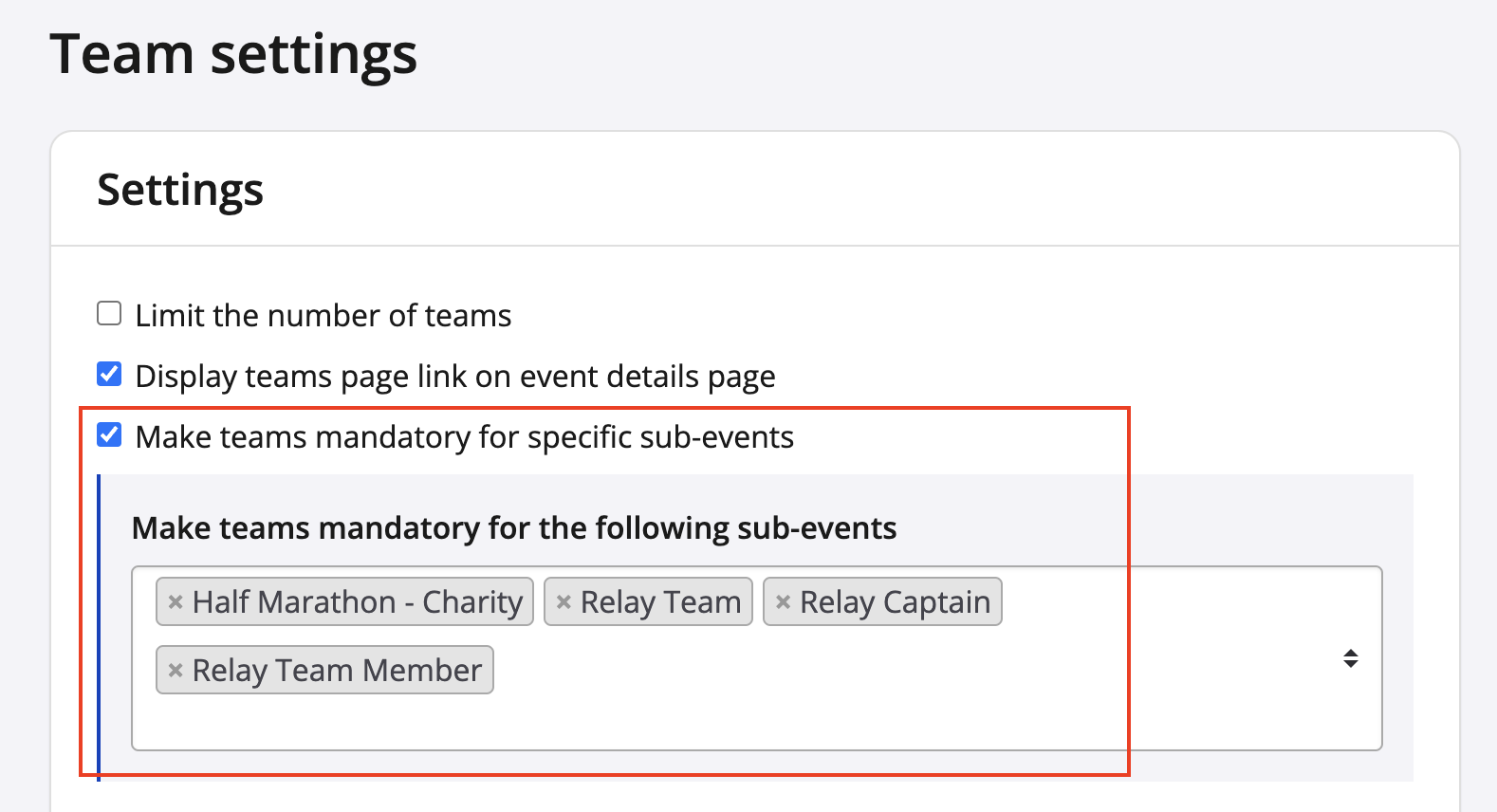
Task: Enable the Limit the number of teams checkbox
Action: 109,314
